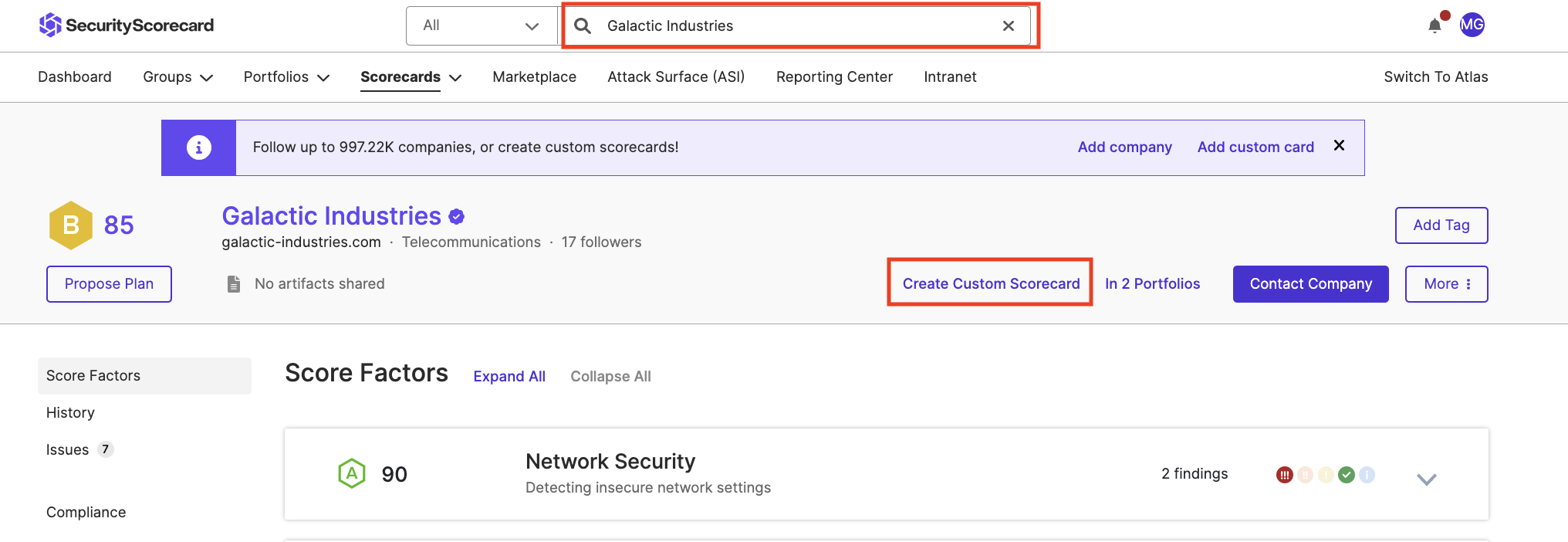Open Intranet menu item
Viewport: 1568px width, 542px height.
(x=950, y=76)
